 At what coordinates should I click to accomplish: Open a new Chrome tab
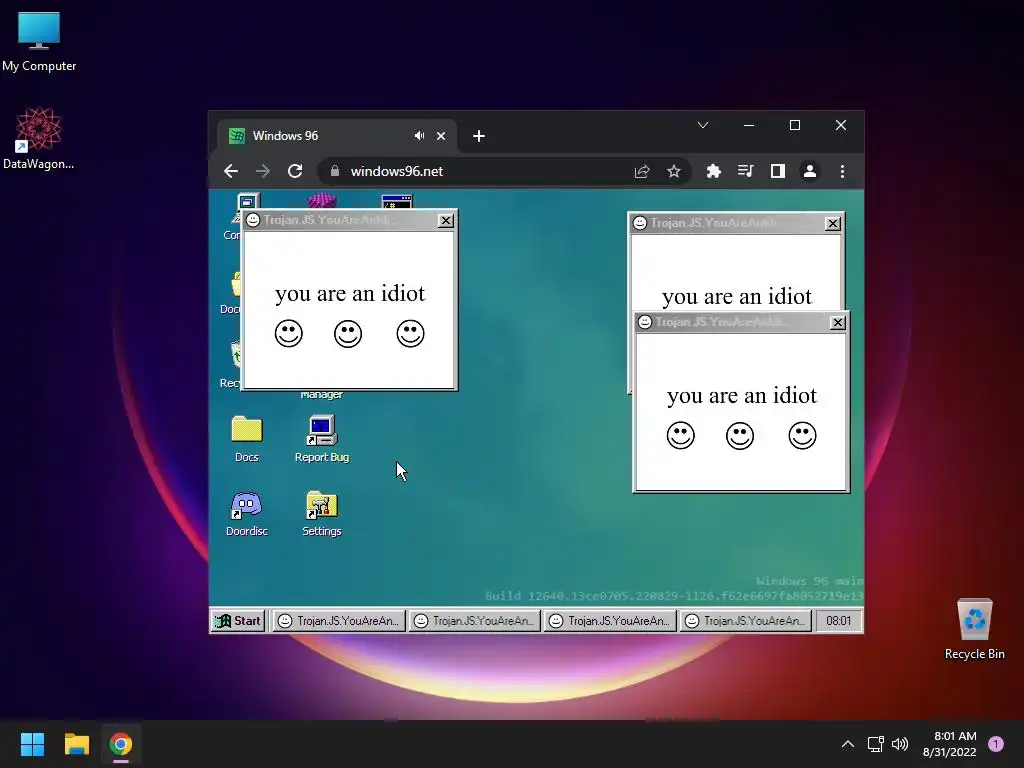pos(479,136)
